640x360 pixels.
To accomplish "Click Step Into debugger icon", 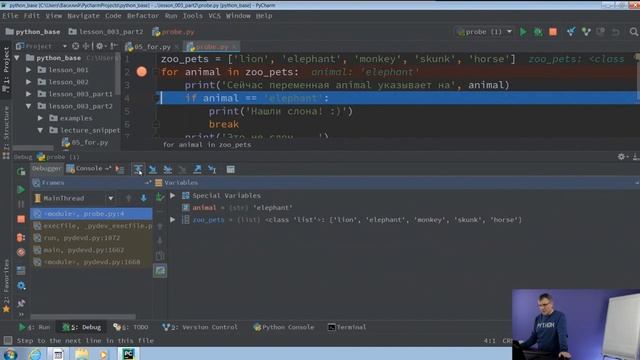I will tap(152, 169).
